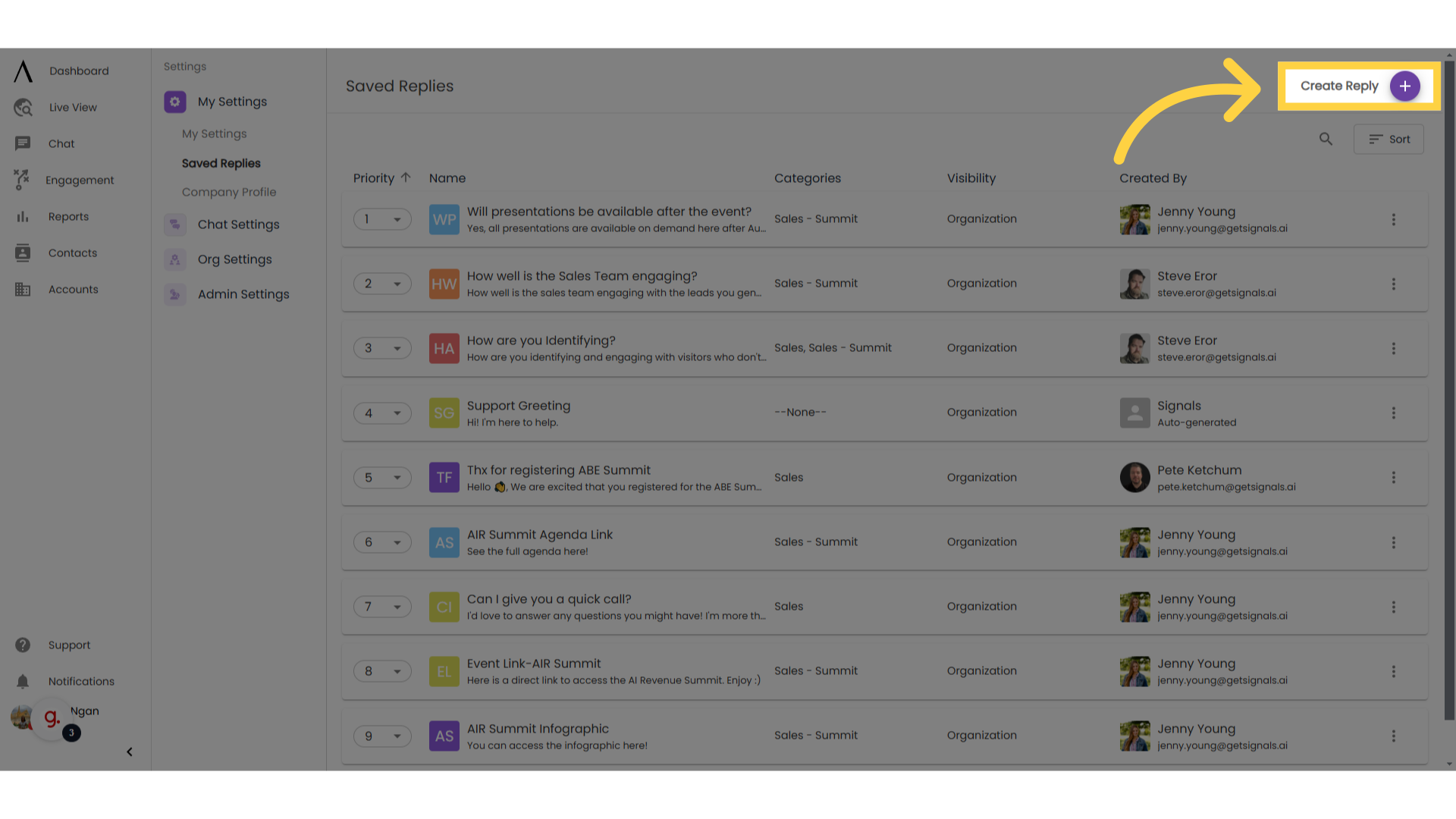Click priority dropdown for AIR Summit Infographic
This screenshot has width=1456, height=819.
point(381,736)
